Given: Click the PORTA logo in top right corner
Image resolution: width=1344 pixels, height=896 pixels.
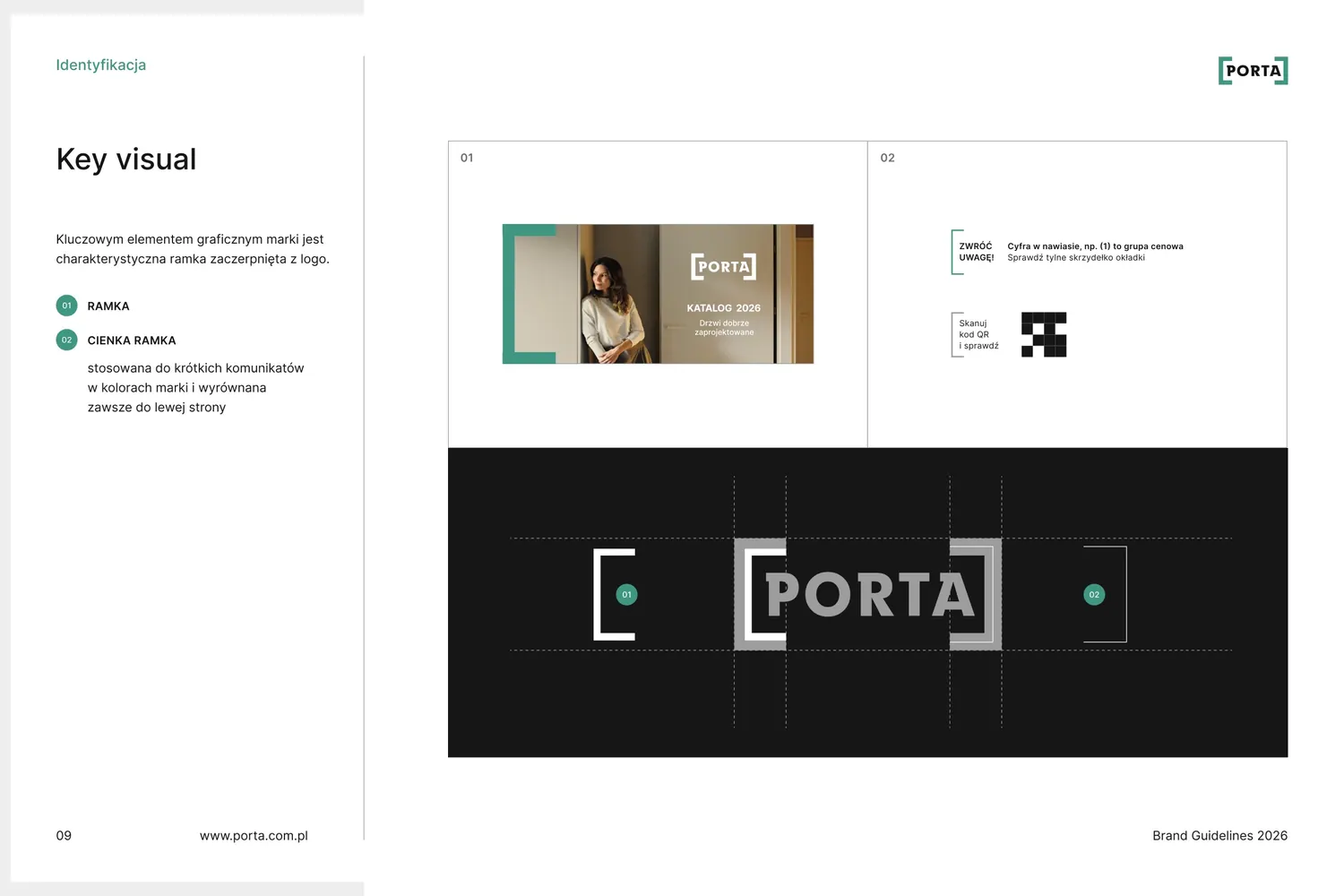Looking at the screenshot, I should (1253, 71).
